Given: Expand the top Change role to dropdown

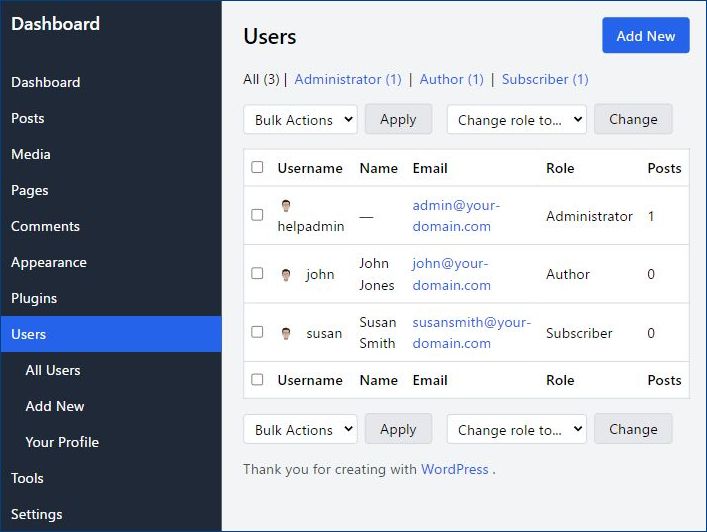Looking at the screenshot, I should [x=517, y=120].
